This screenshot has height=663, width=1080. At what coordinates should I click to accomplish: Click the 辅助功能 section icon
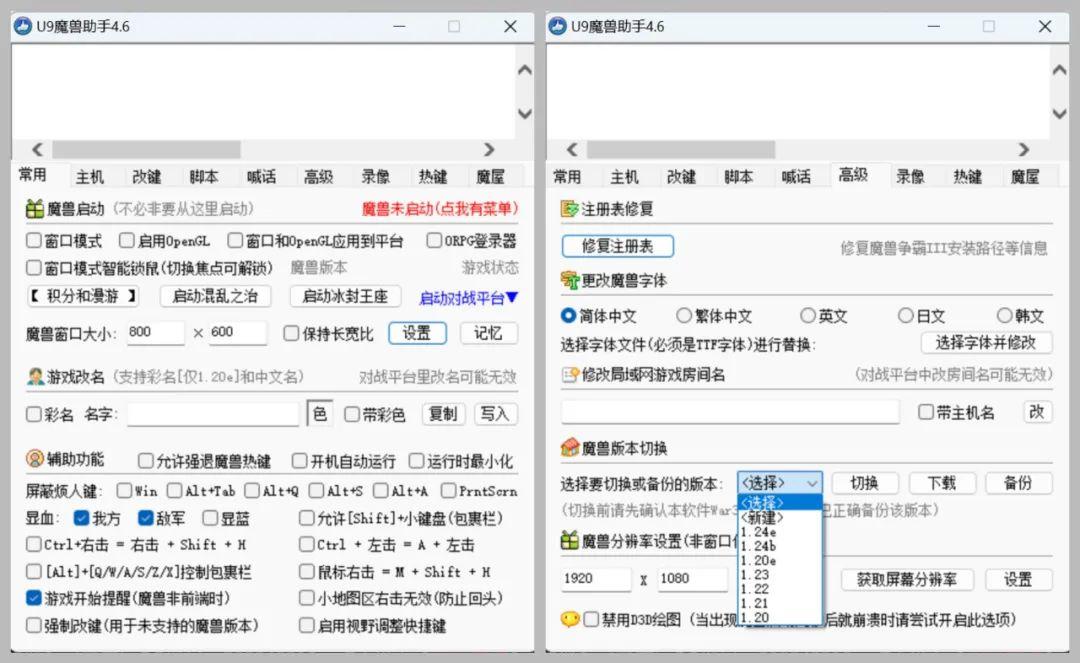pos(34,459)
